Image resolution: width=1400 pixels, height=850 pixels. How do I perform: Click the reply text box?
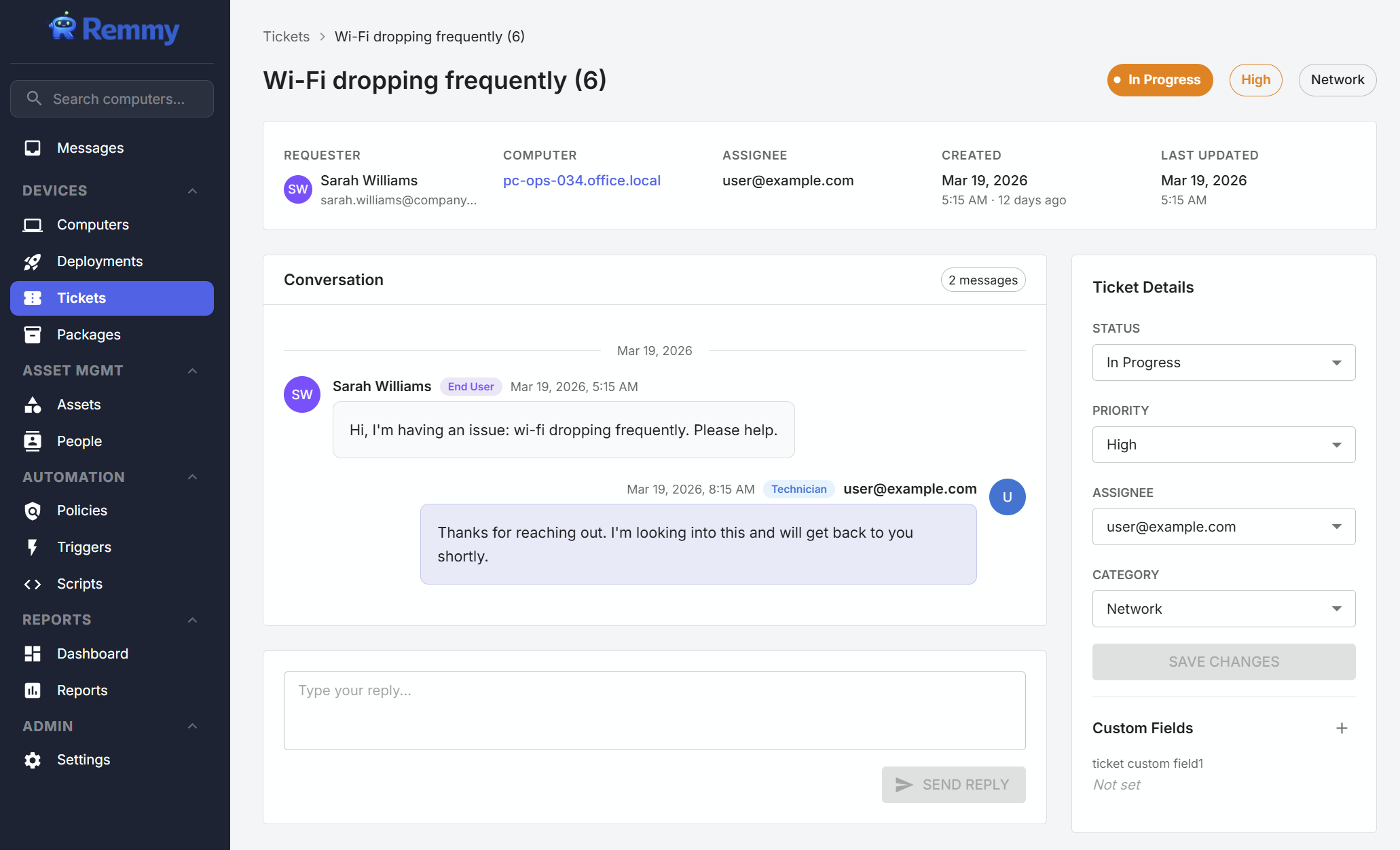655,710
